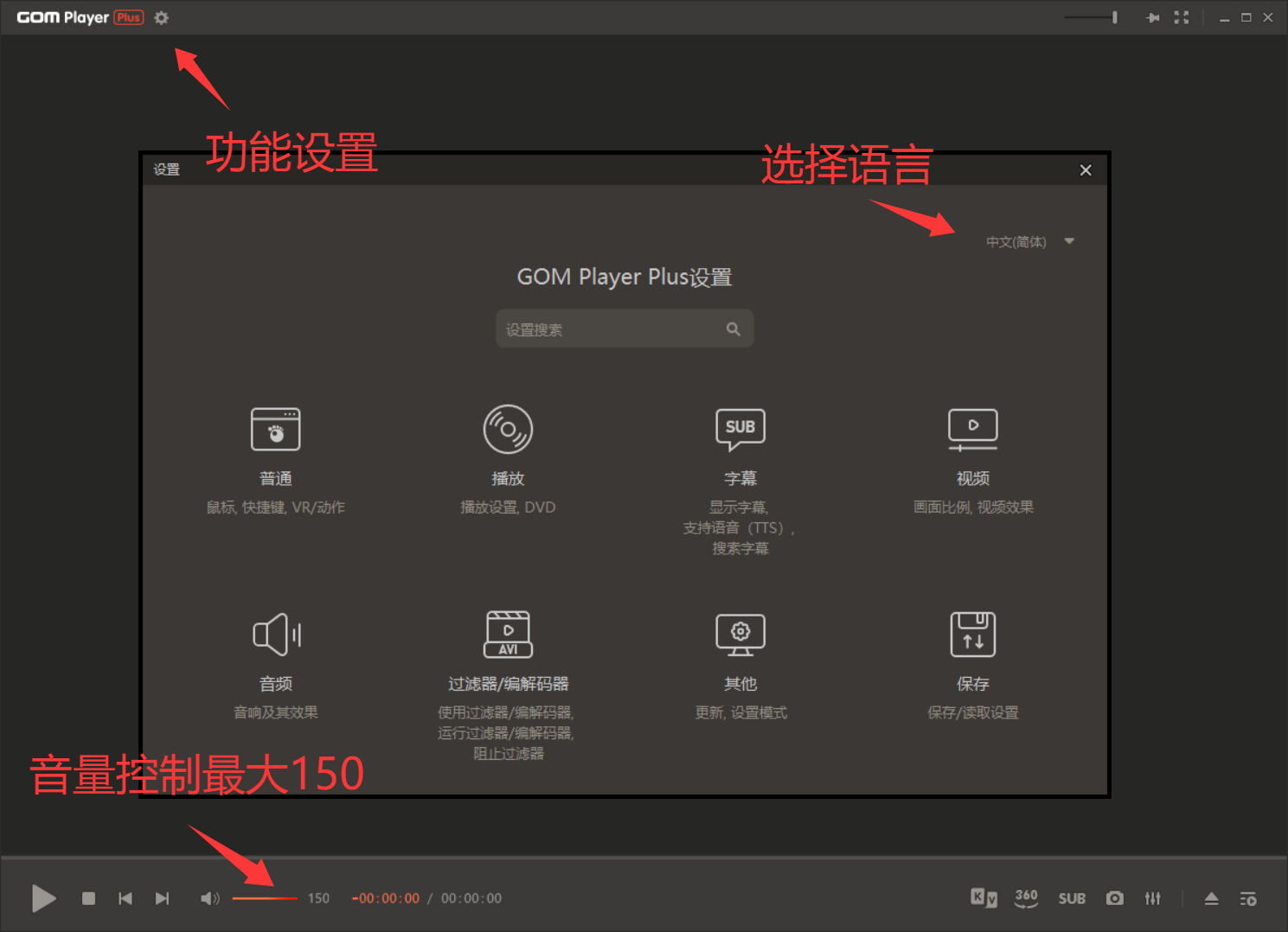Viewport: 1288px width, 932px height.
Task: Open 音频 audio settings speaker icon
Action: 276,635
